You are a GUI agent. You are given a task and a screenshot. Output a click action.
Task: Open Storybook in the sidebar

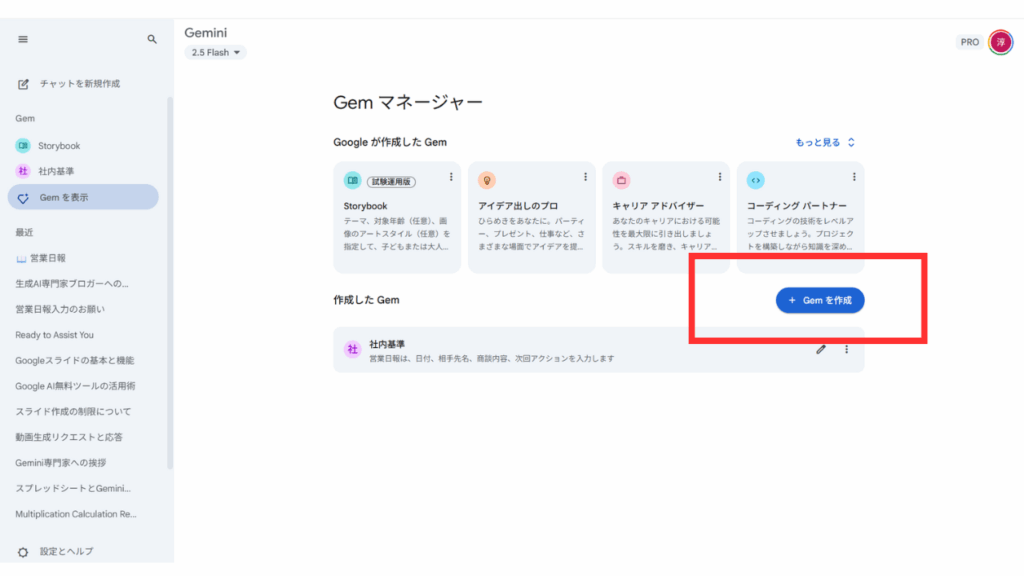point(59,146)
